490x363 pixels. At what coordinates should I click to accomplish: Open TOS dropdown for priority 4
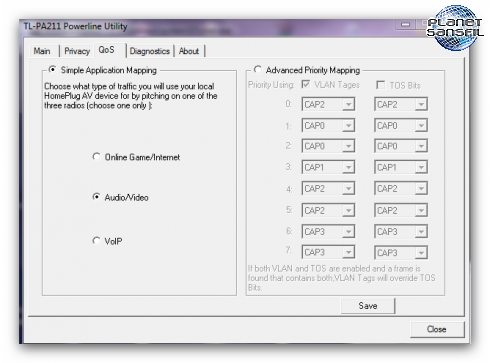tap(401, 189)
